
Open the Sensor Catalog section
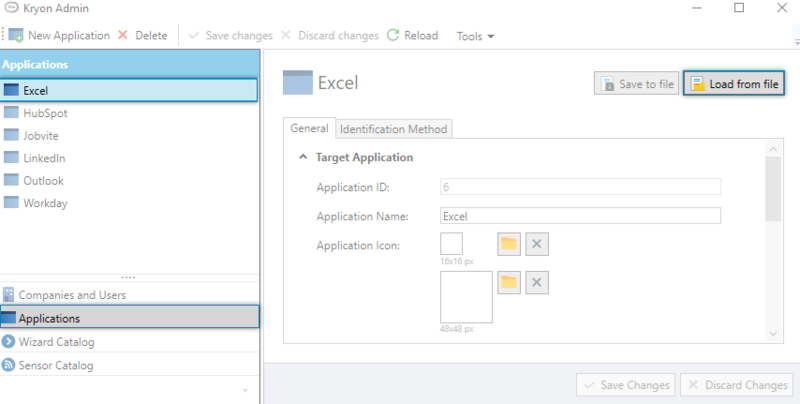[x=56, y=365]
